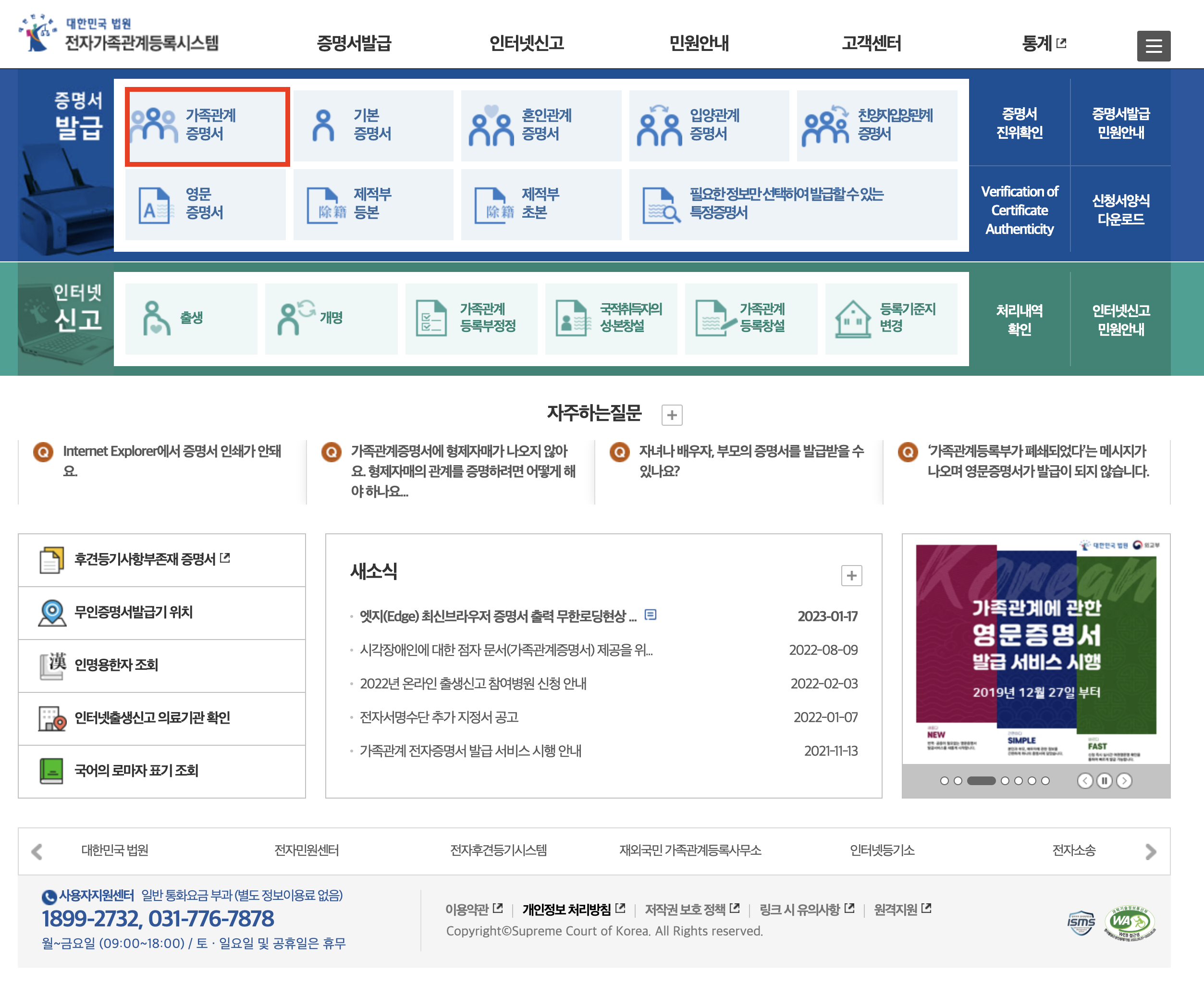Select the first banner slide dot
Screen dimensions: 1204x985
pos(944,781)
